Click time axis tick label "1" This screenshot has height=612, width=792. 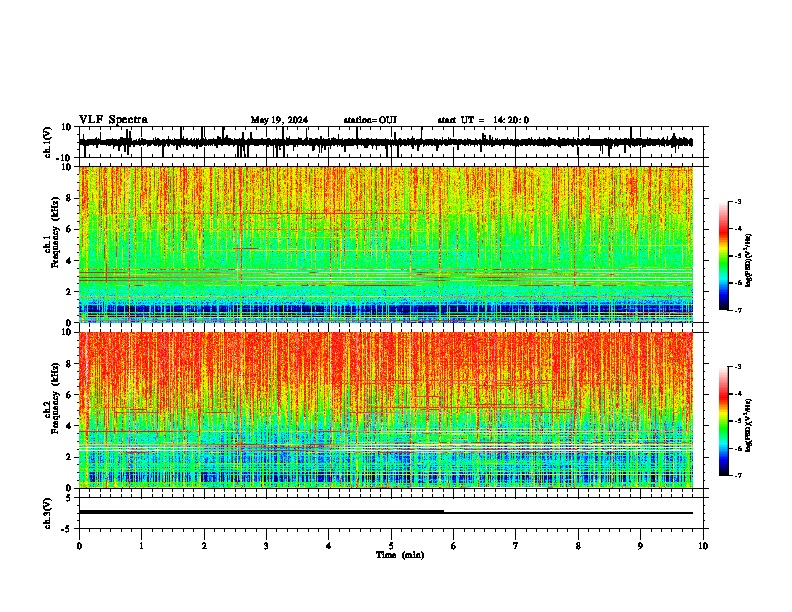141,546
